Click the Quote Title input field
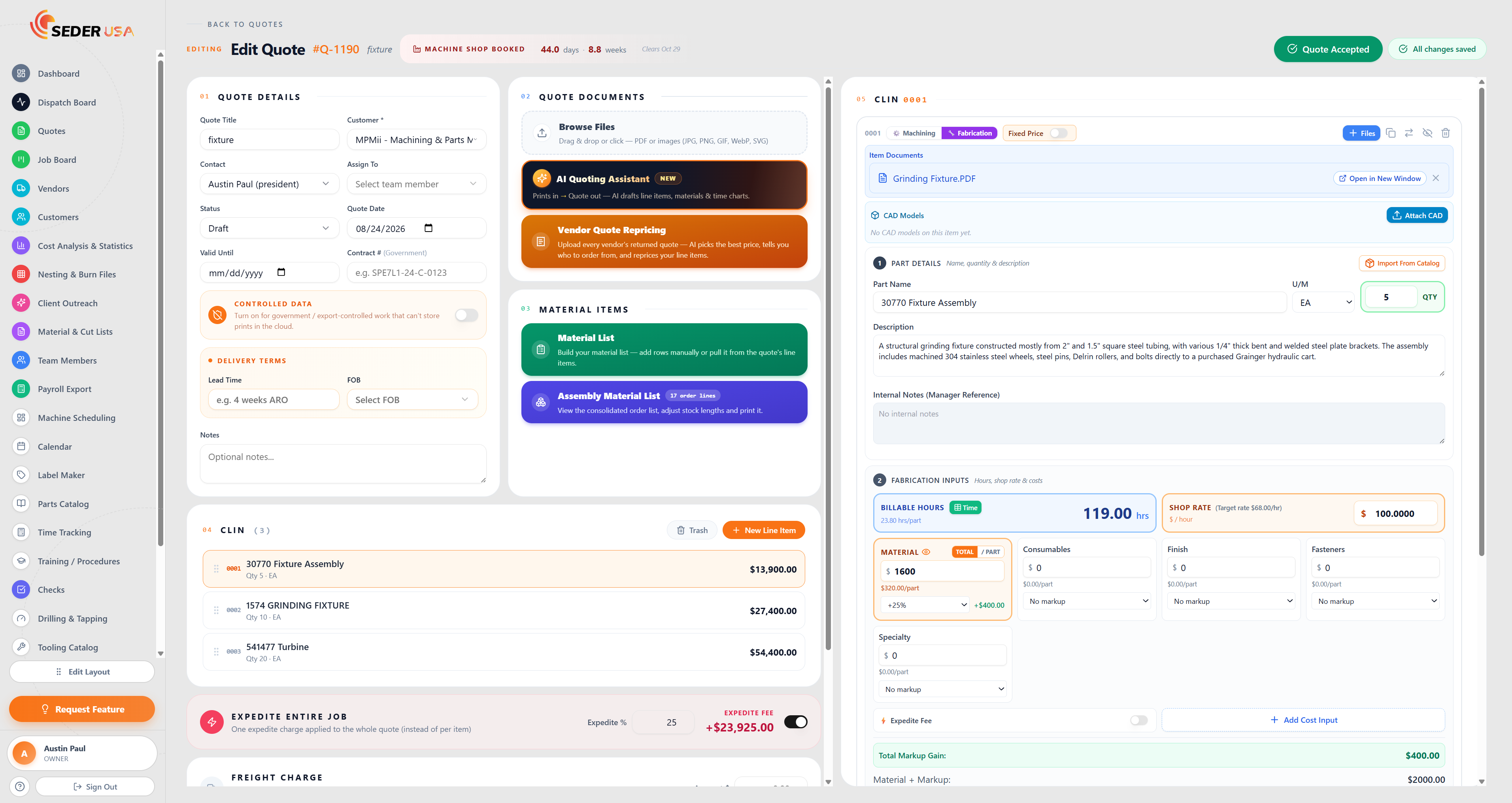The image size is (1512, 803). [270, 140]
